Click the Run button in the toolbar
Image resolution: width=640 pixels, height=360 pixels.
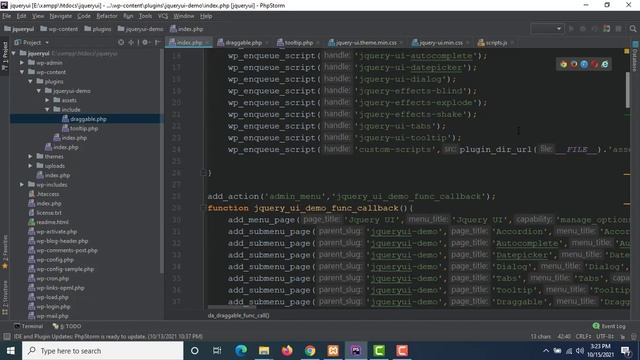pyautogui.click(x=571, y=29)
